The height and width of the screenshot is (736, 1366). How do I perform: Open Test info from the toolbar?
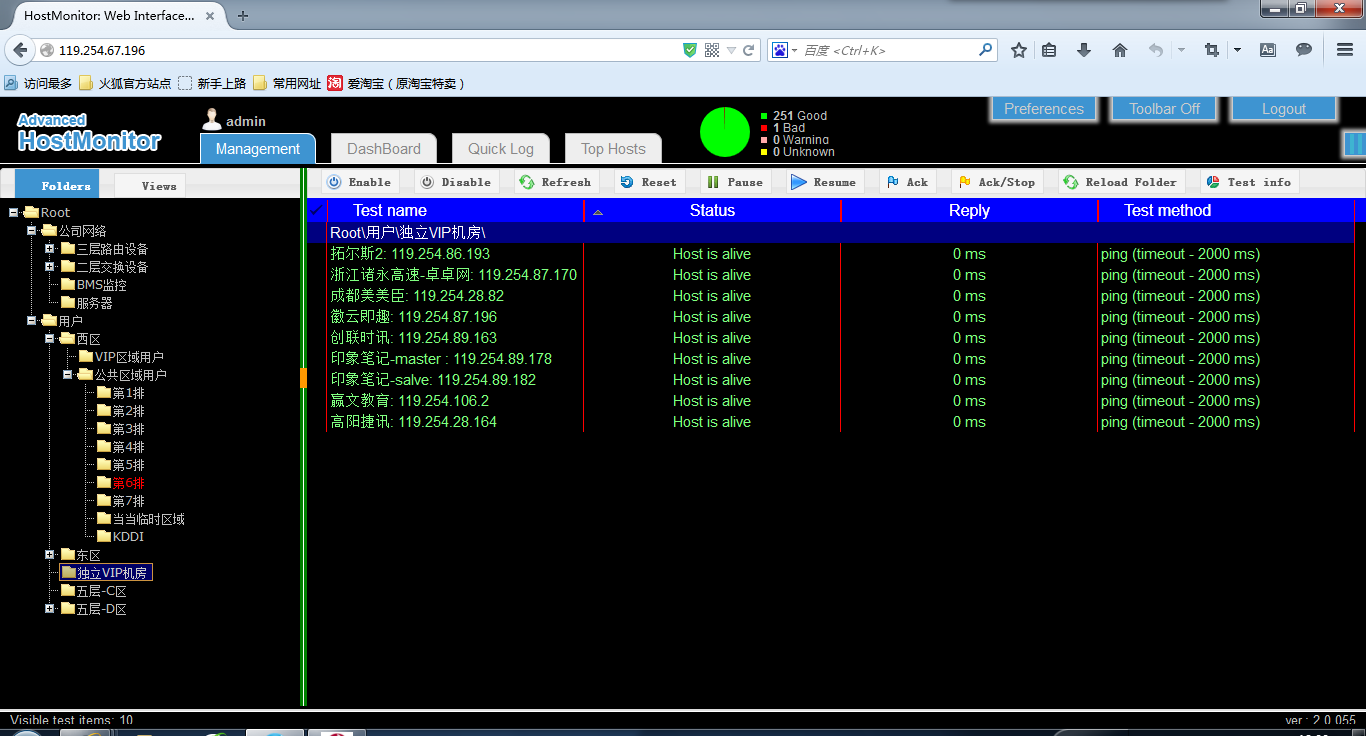1213,182
